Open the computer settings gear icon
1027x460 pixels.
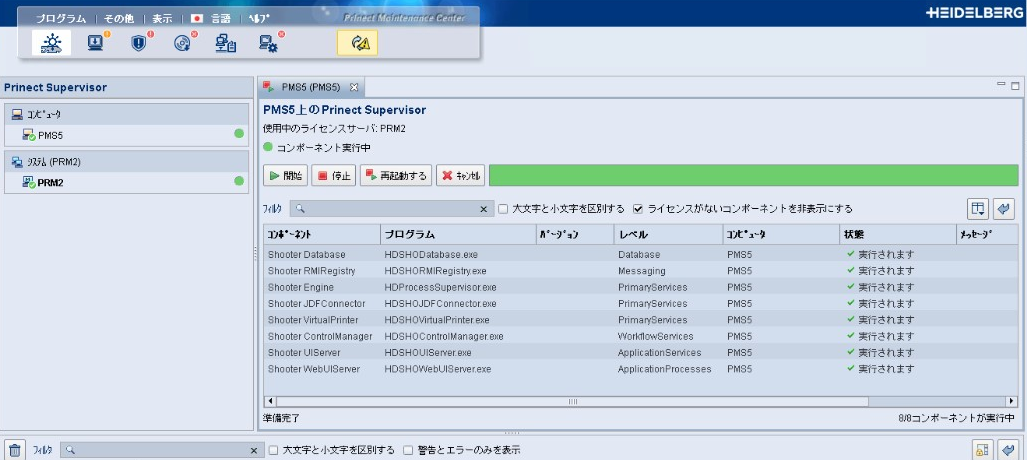pyautogui.click(x=269, y=43)
